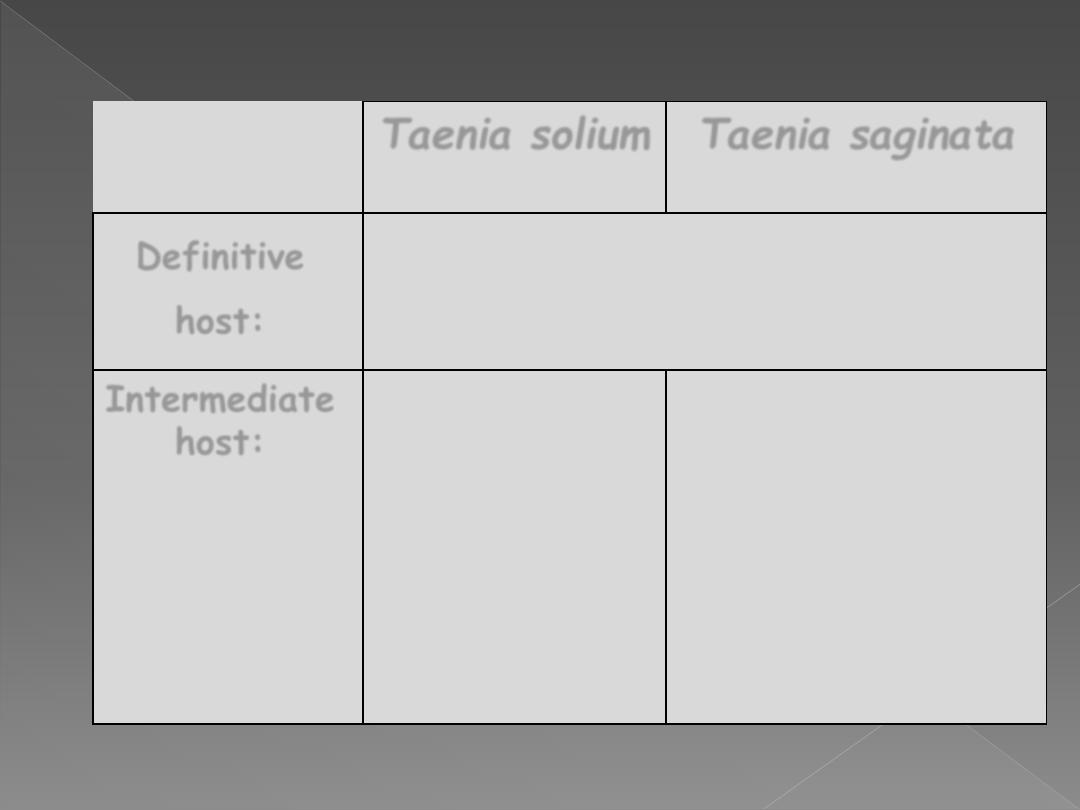
Task: Click the word "solium" in the header
Action: click(x=590, y=135)
